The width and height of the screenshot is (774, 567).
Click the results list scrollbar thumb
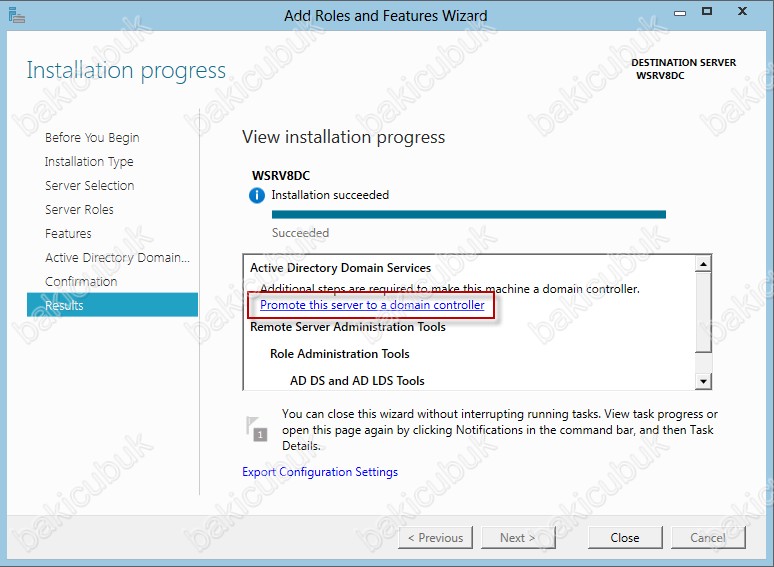[703, 312]
